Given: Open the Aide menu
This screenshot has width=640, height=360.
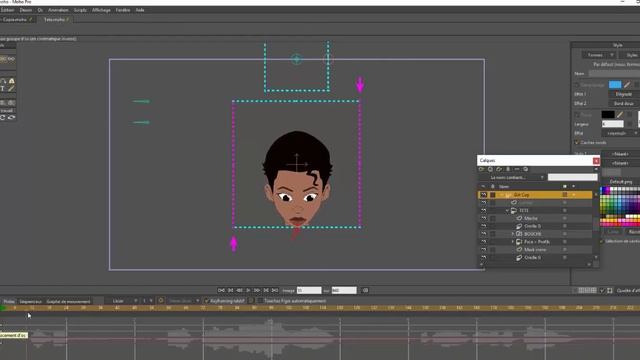Looking at the screenshot, I should tap(140, 10).
